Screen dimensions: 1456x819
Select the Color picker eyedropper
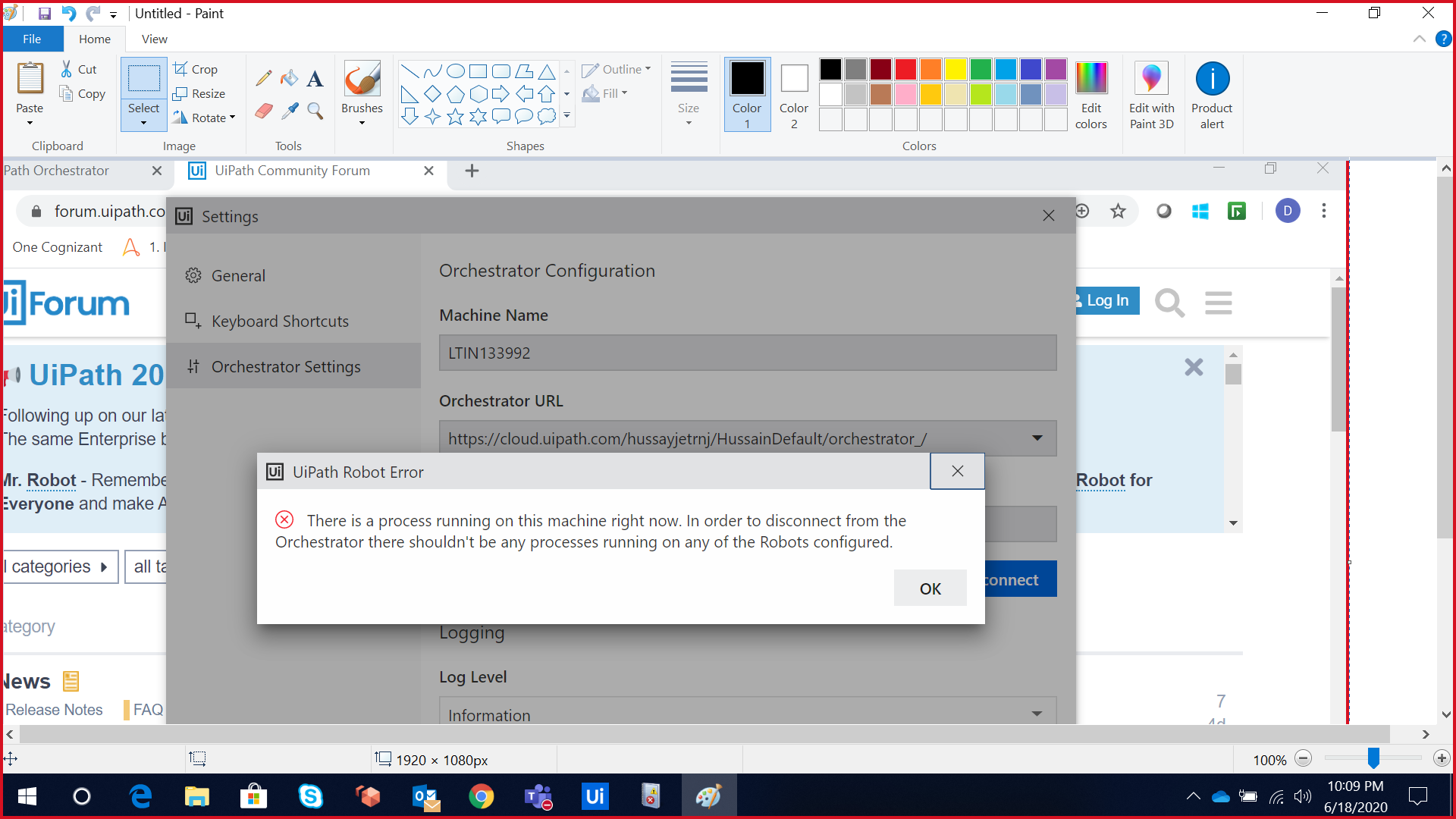point(289,111)
